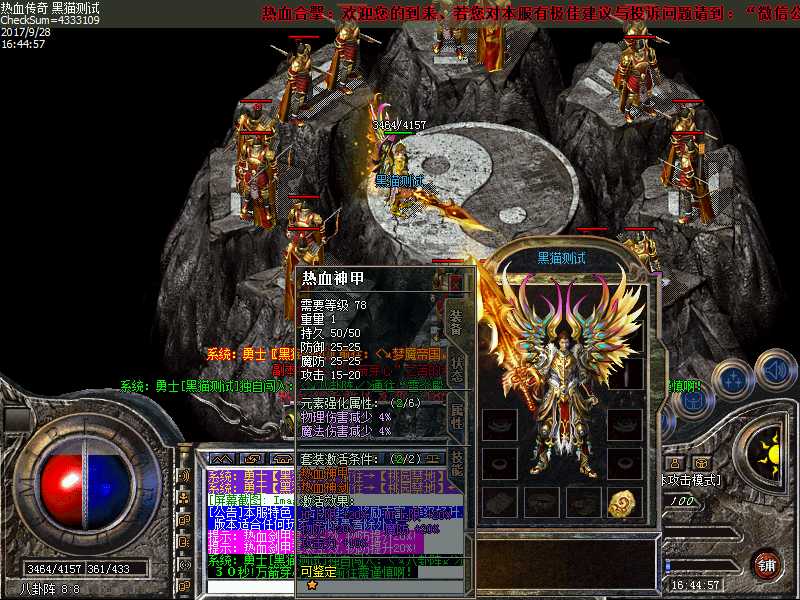
Task: Click the small person icon above attack mode
Action: coord(675,463)
